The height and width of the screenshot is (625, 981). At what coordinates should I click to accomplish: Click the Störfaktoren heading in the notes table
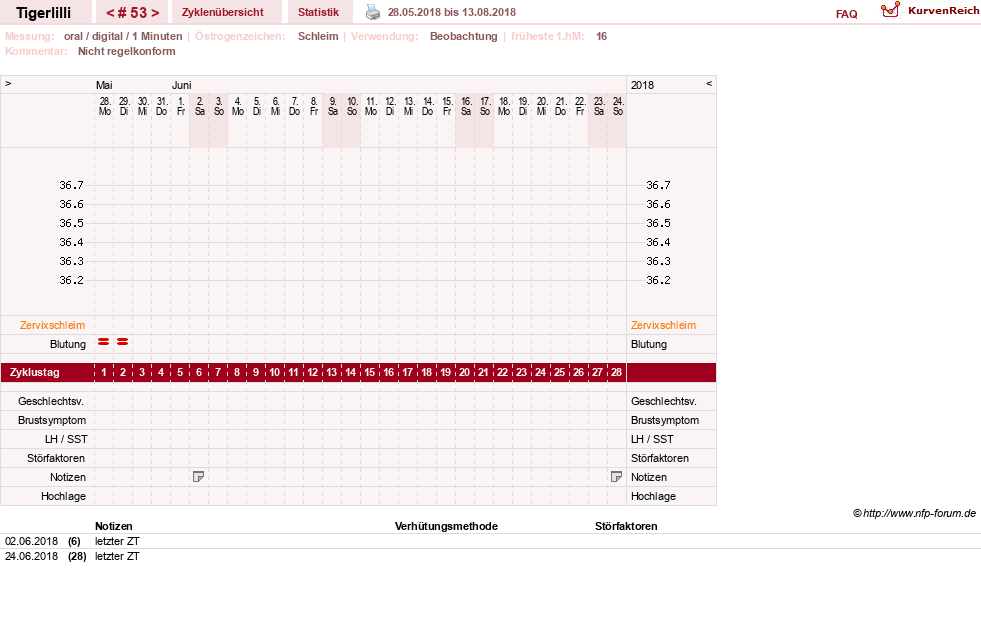coord(626,526)
